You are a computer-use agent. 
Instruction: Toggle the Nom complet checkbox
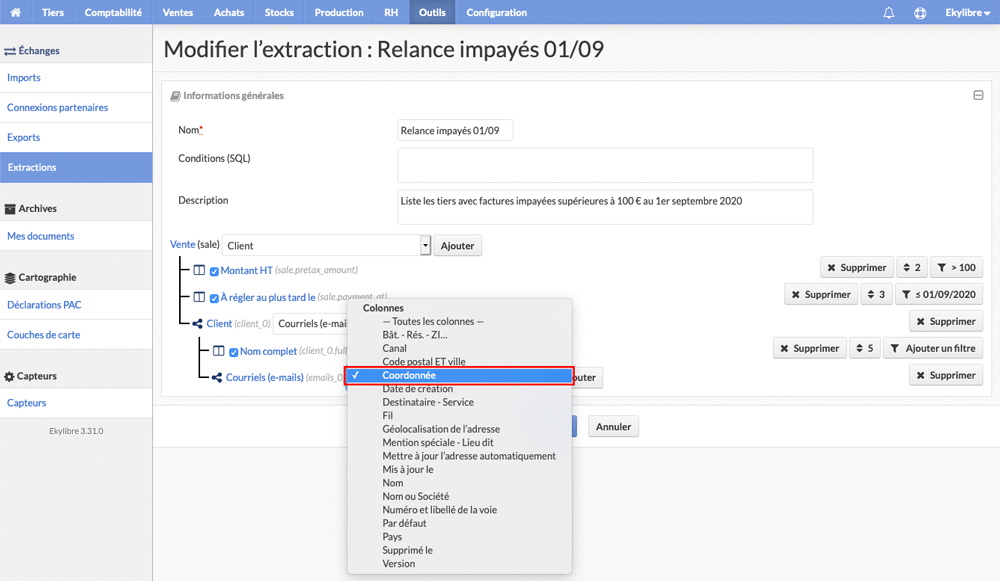coord(233,351)
